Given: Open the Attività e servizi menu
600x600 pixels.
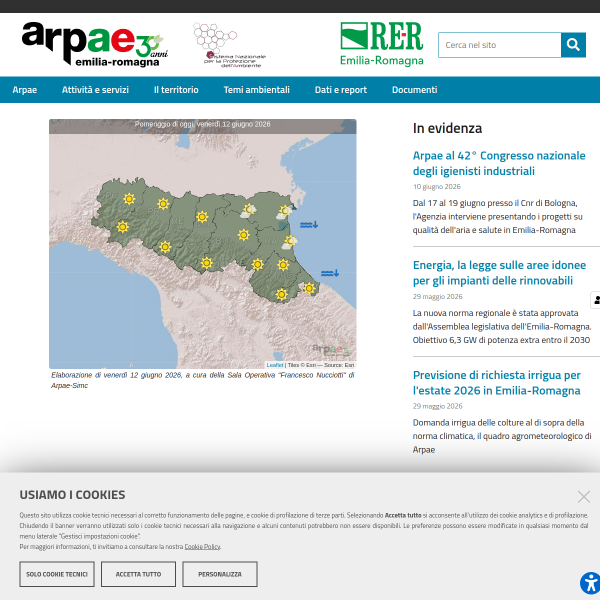Looking at the screenshot, I should coord(95,90).
